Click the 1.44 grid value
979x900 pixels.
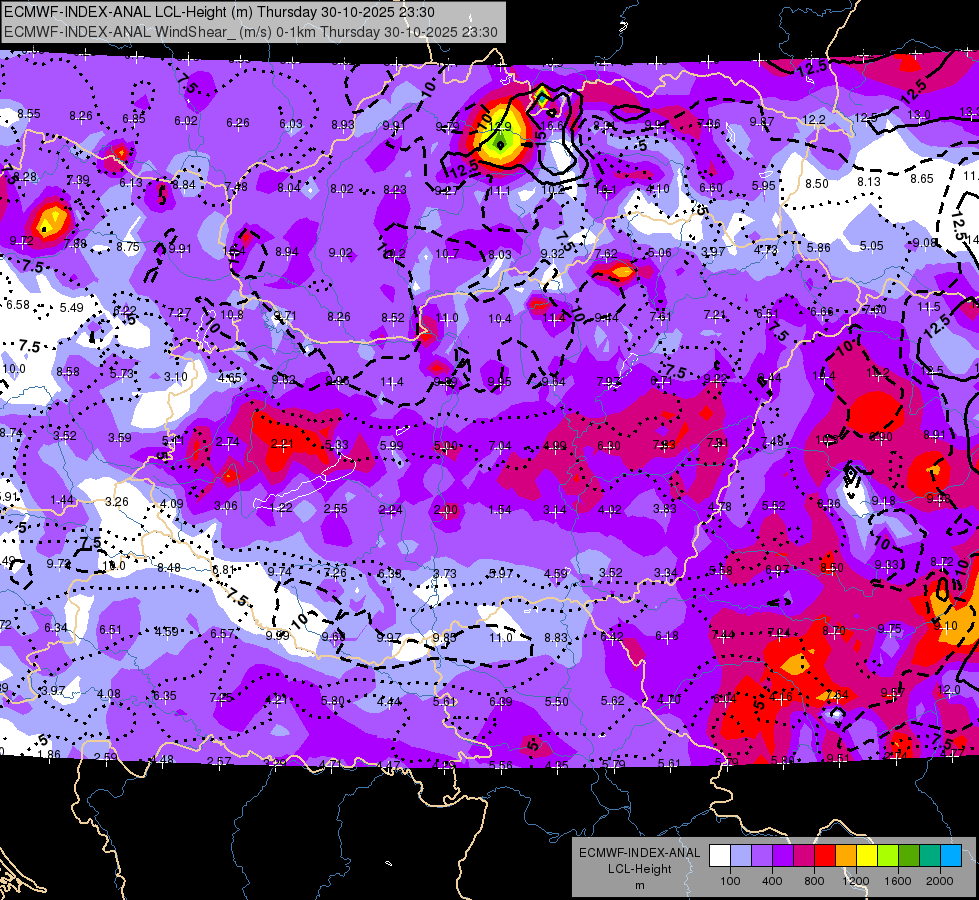62,500
